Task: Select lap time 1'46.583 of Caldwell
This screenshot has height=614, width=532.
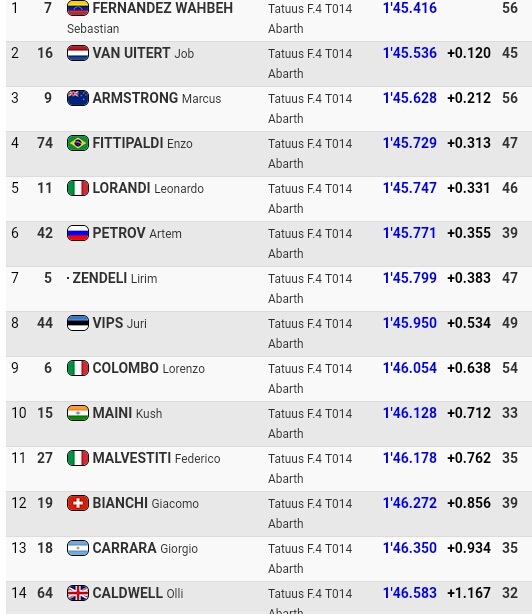Action: click(409, 593)
